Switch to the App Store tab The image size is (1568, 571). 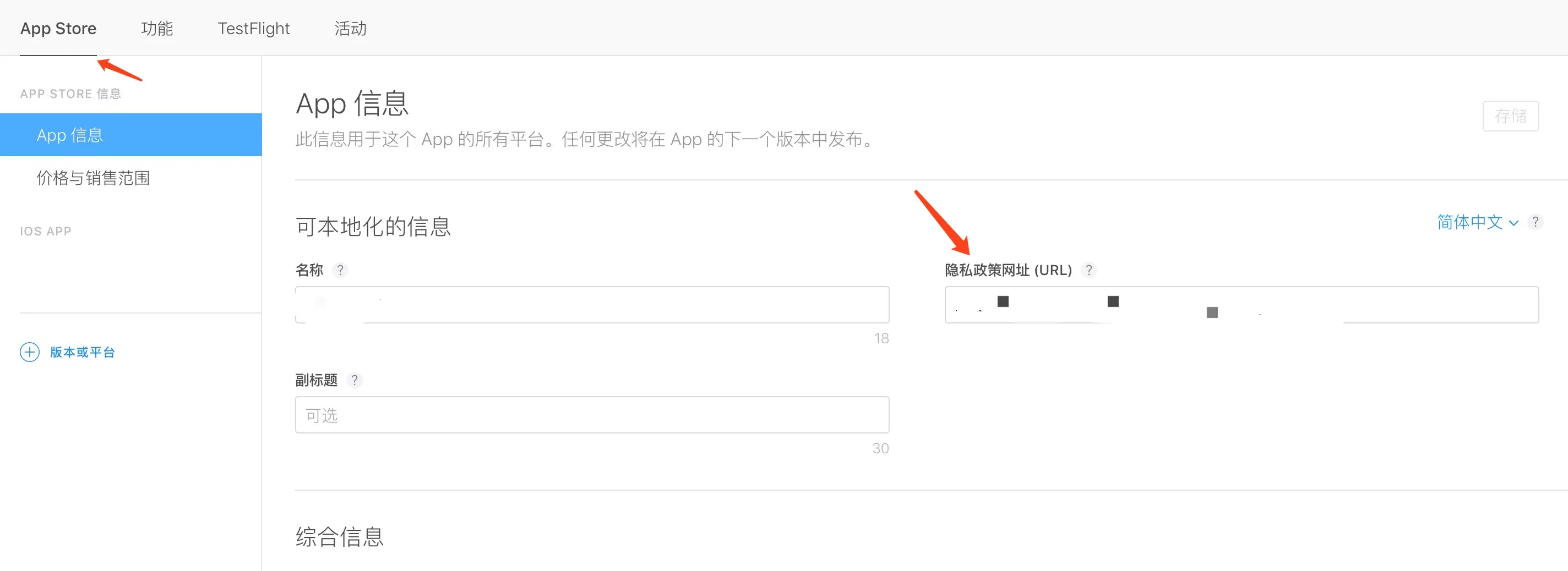[x=58, y=29]
